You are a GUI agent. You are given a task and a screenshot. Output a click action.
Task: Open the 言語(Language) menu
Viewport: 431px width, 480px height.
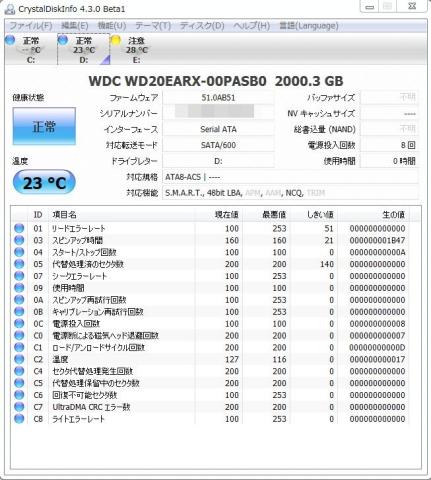(309, 26)
